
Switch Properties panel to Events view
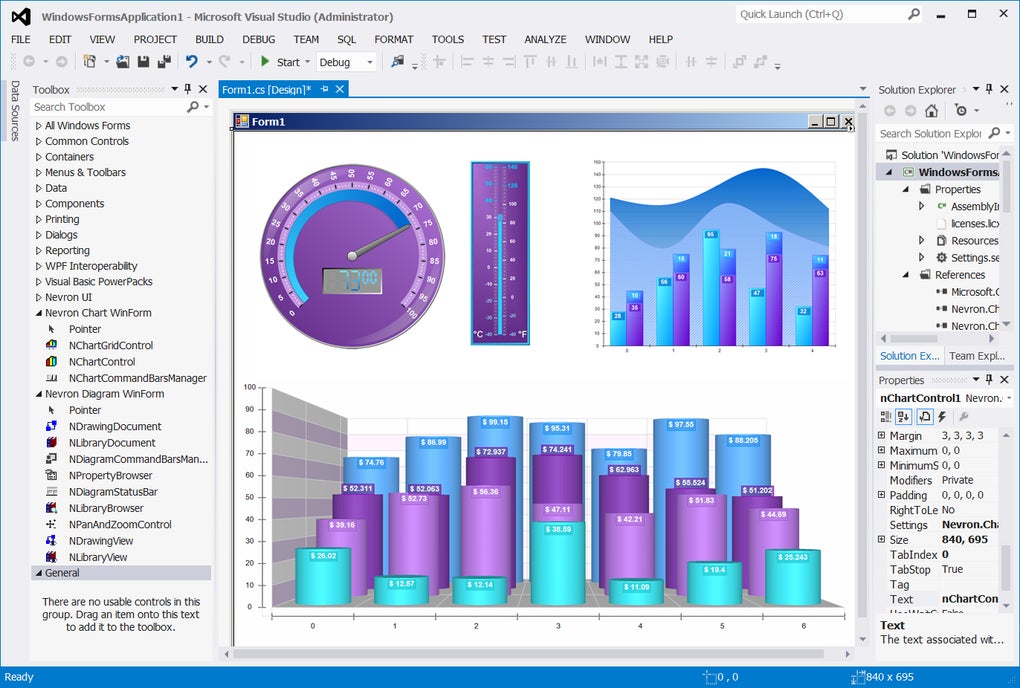[941, 416]
